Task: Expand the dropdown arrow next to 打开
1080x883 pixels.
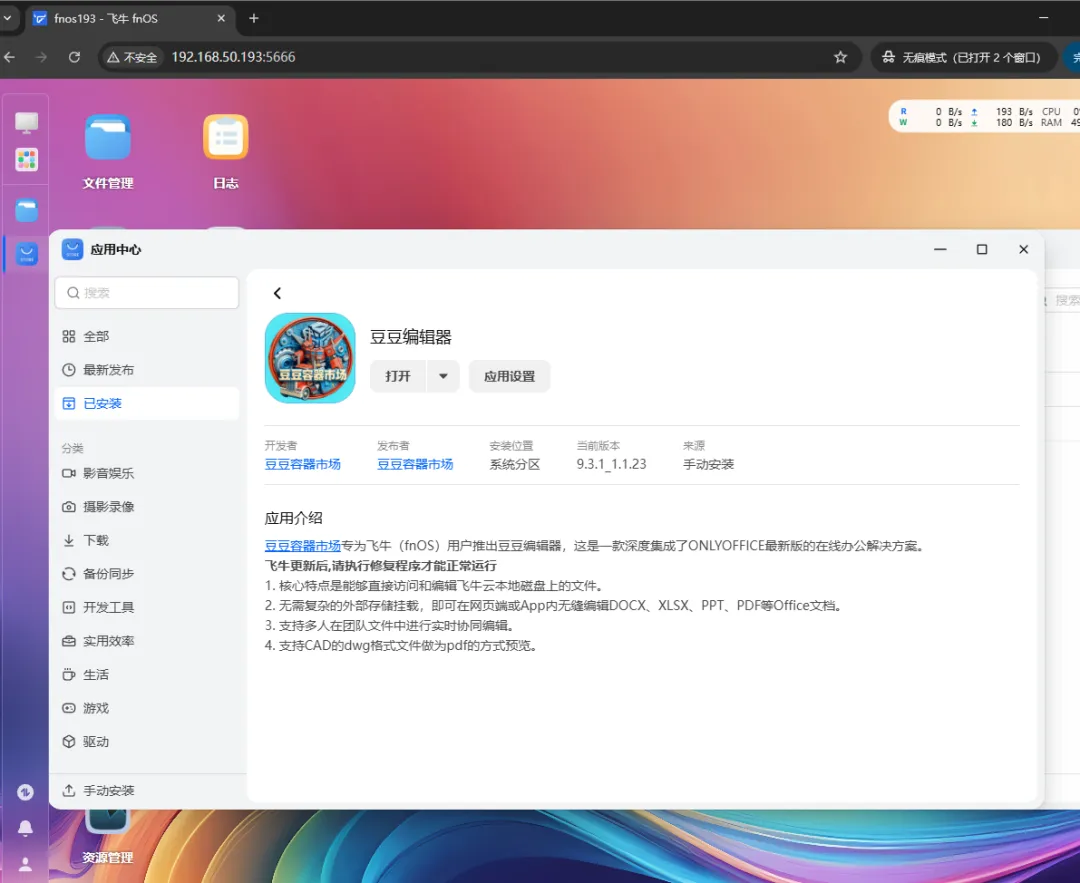Action: coord(443,376)
